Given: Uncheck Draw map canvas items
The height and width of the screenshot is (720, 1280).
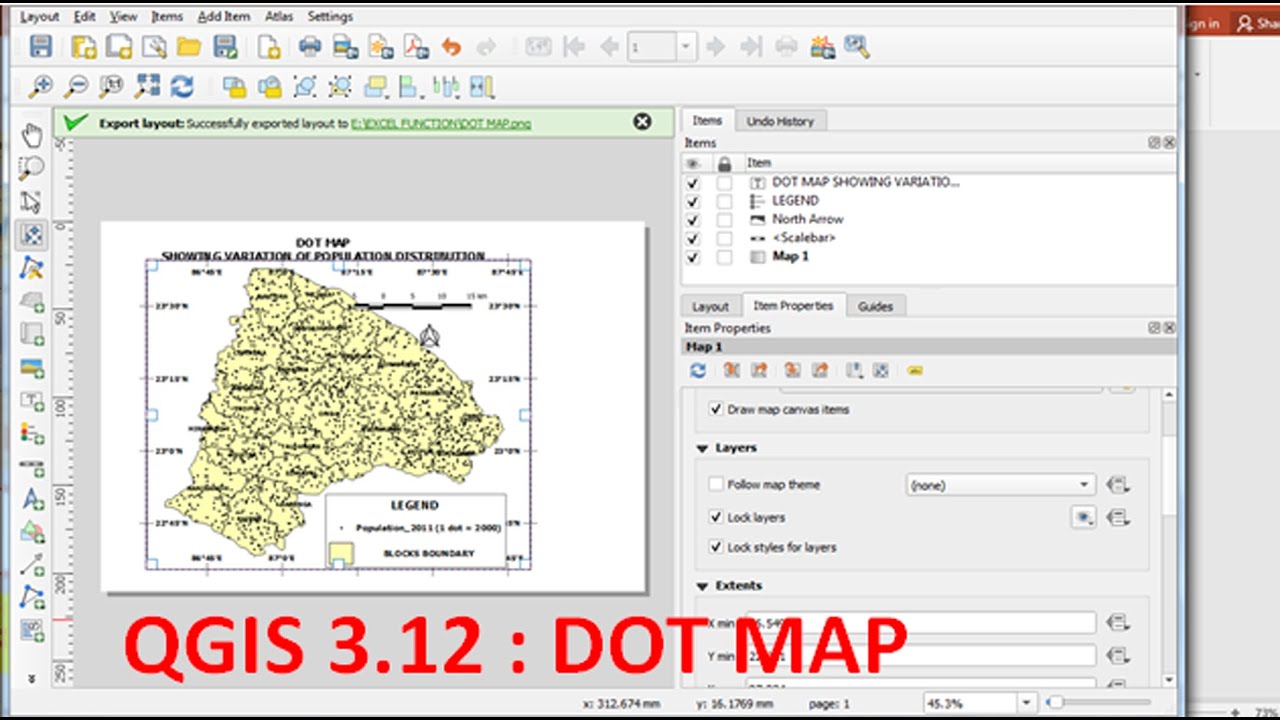Looking at the screenshot, I should click(716, 410).
